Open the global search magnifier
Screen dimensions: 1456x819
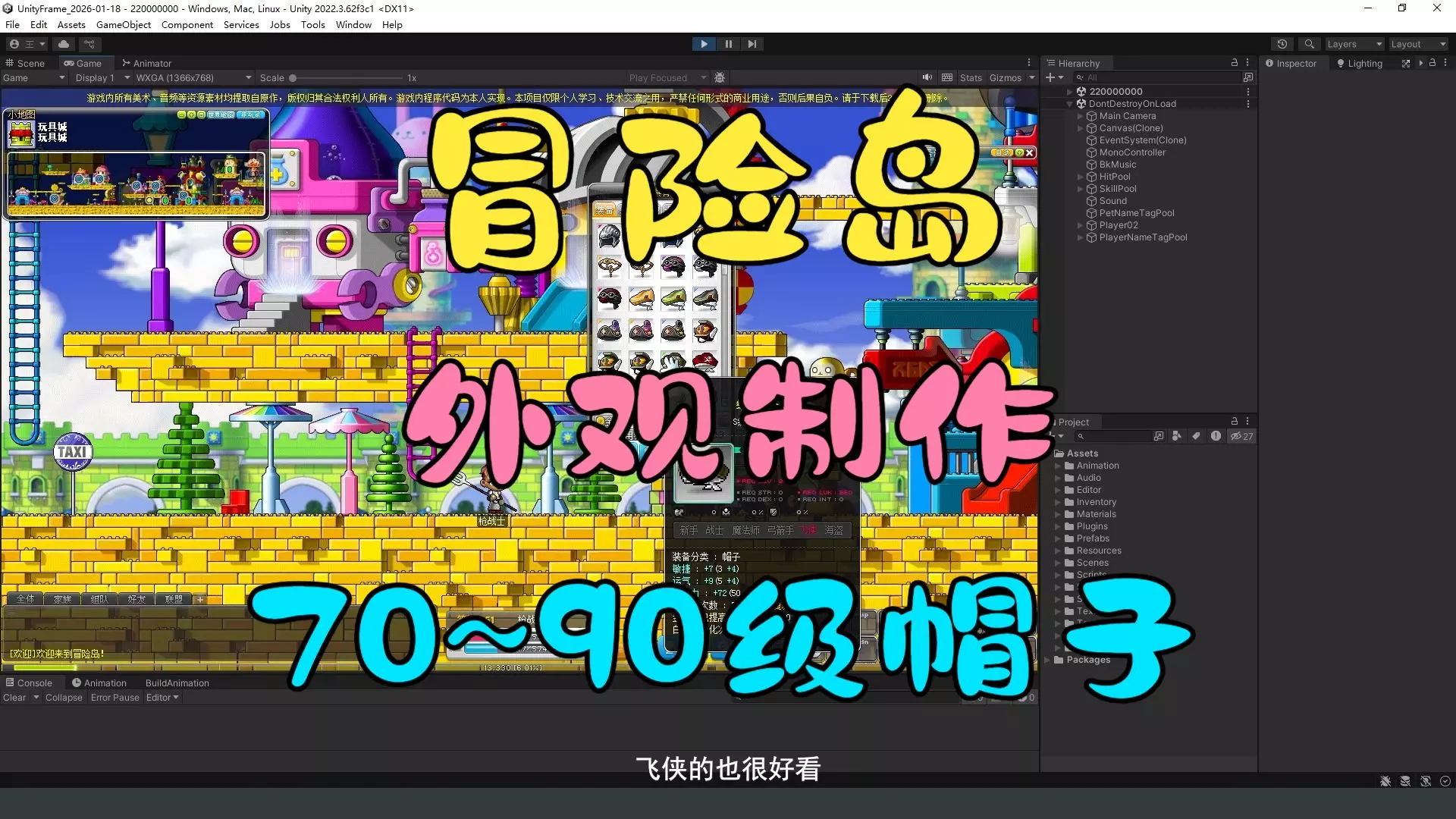[x=1309, y=44]
